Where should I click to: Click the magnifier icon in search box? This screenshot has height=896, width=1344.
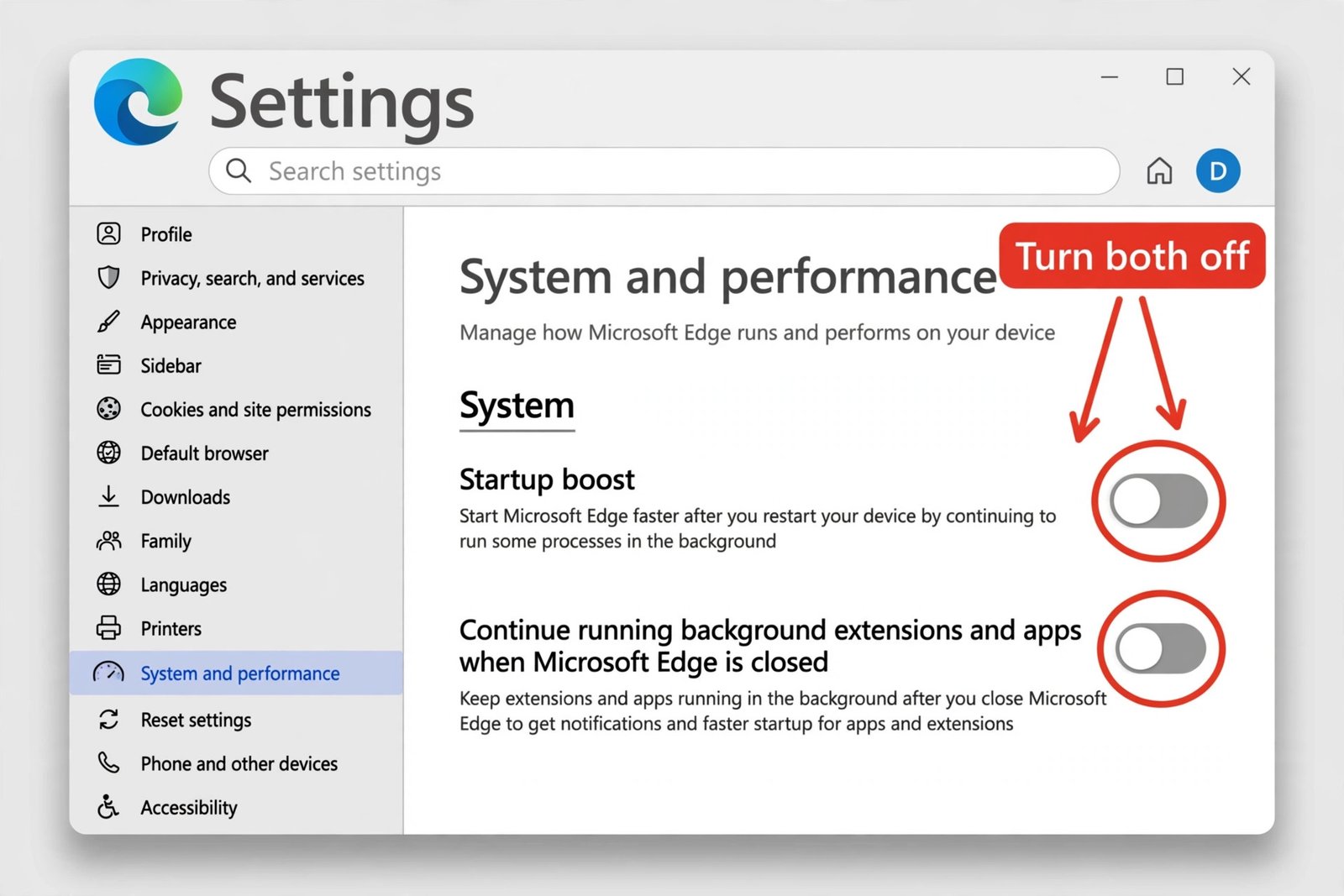click(x=239, y=170)
